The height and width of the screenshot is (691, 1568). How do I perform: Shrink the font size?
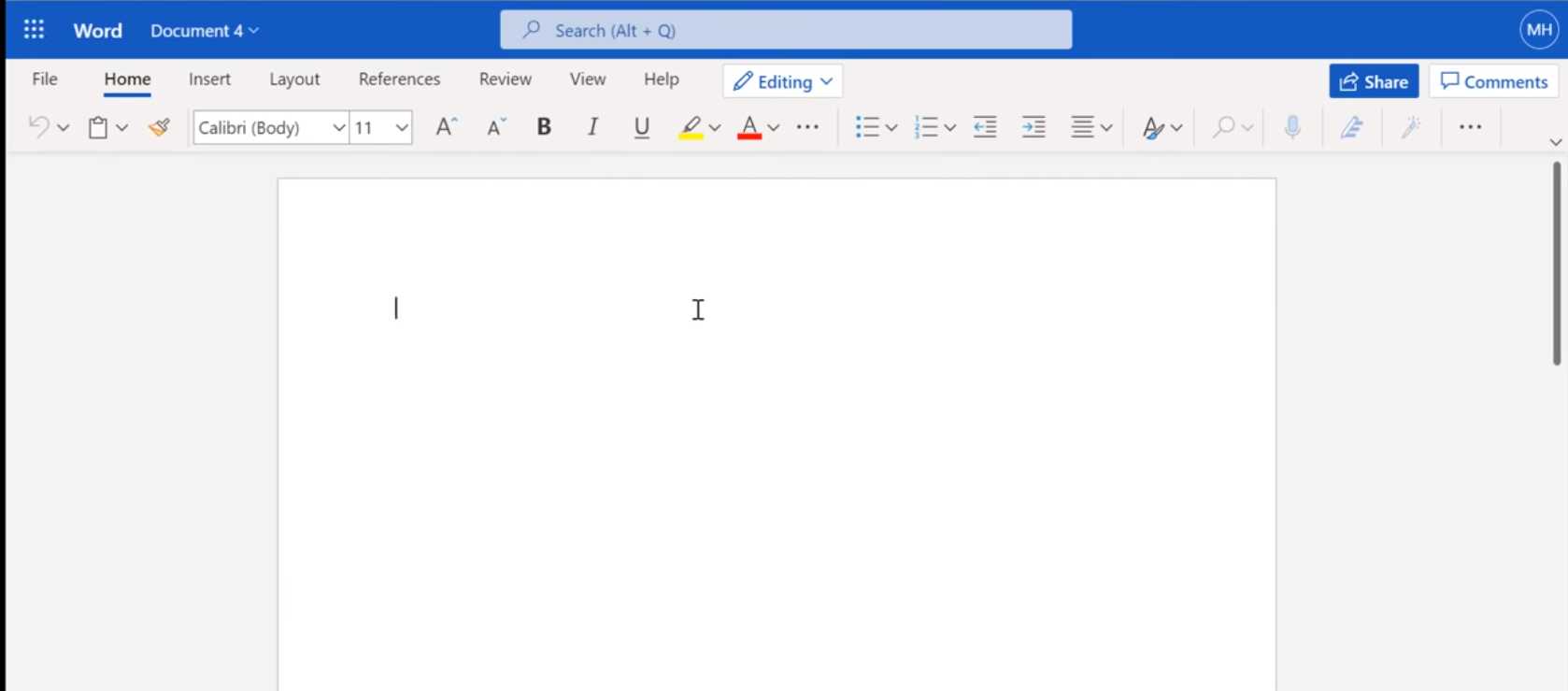(x=496, y=127)
